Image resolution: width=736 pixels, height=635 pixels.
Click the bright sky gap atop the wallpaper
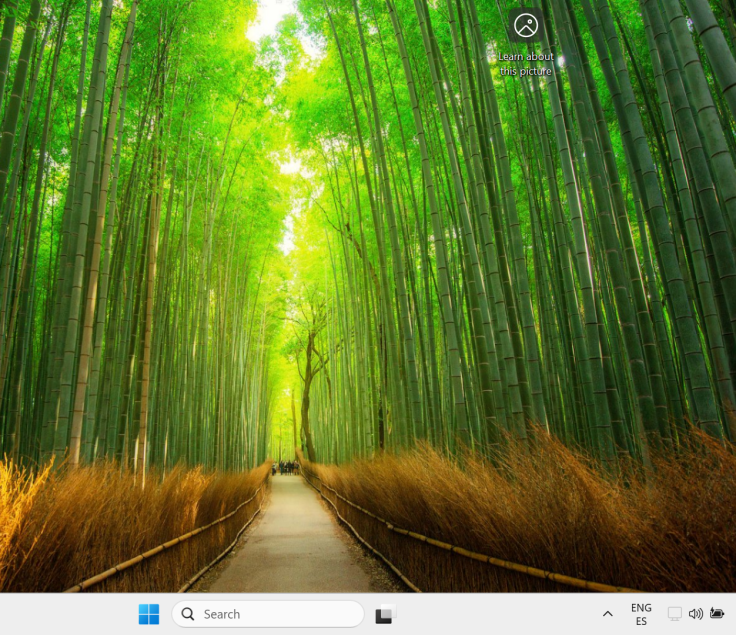pos(270,18)
